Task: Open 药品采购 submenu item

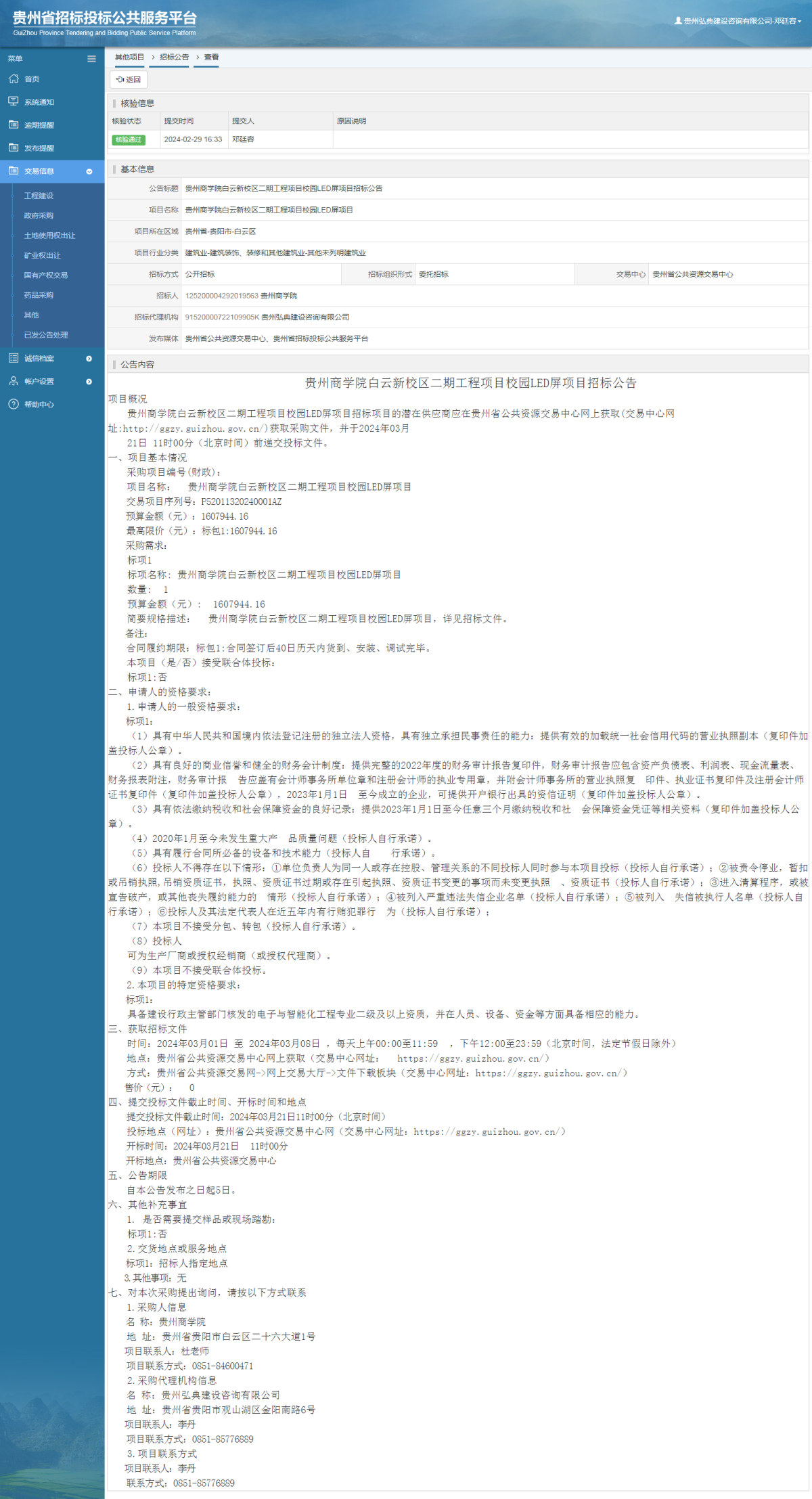Action: (39, 295)
